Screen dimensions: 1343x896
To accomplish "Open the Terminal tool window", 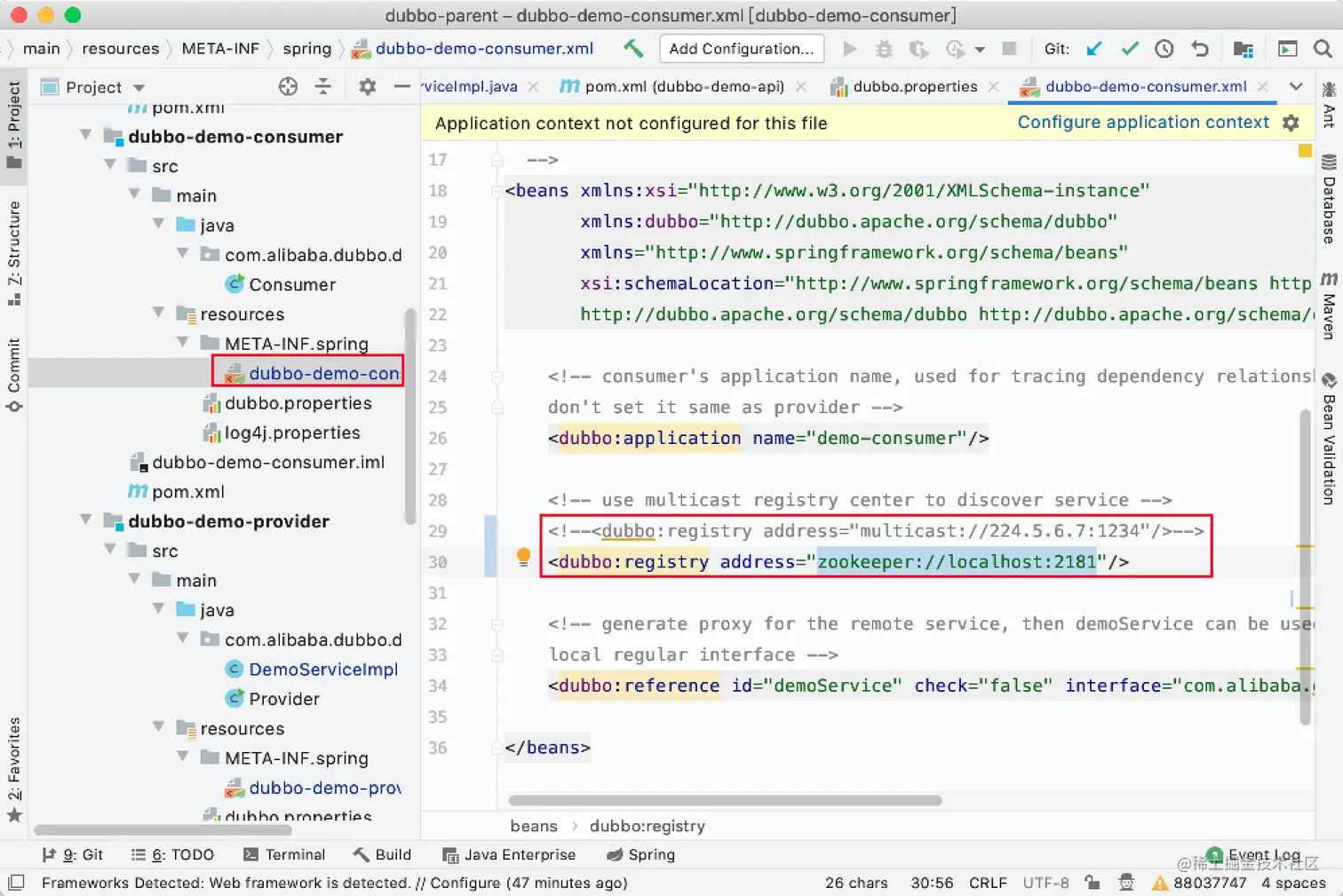I will point(284,854).
